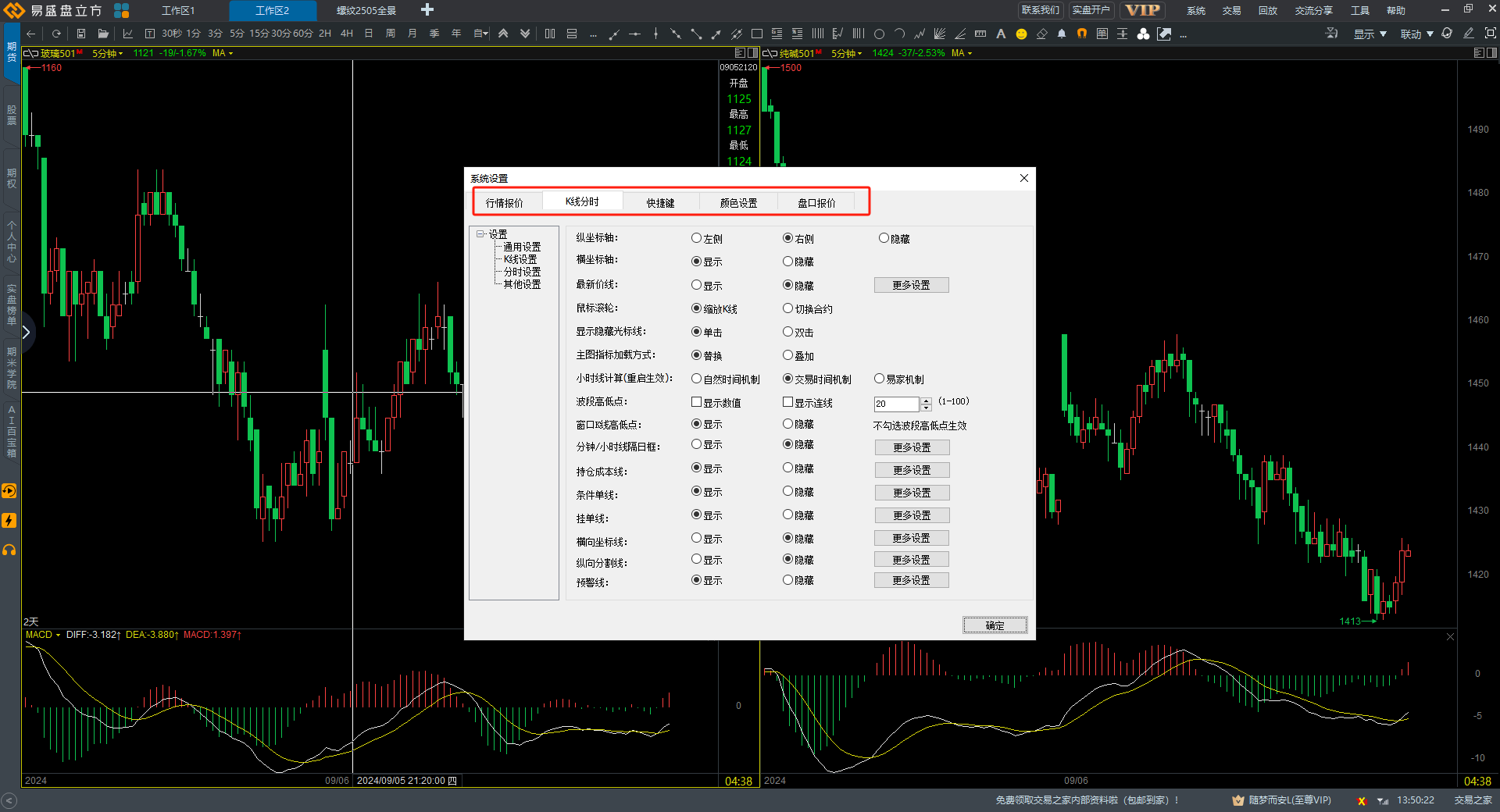Select the eraser tool
This screenshot has height=812, width=1500.
tap(1041, 34)
